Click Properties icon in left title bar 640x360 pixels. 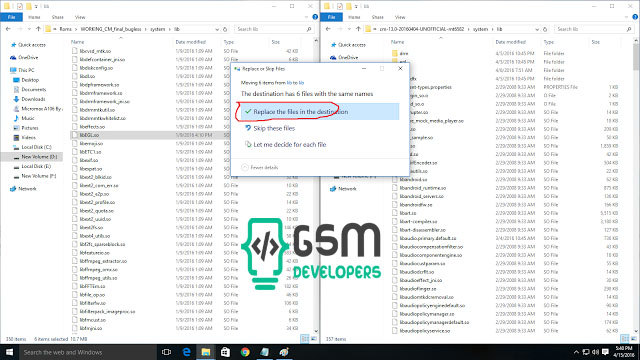(x=20, y=7)
